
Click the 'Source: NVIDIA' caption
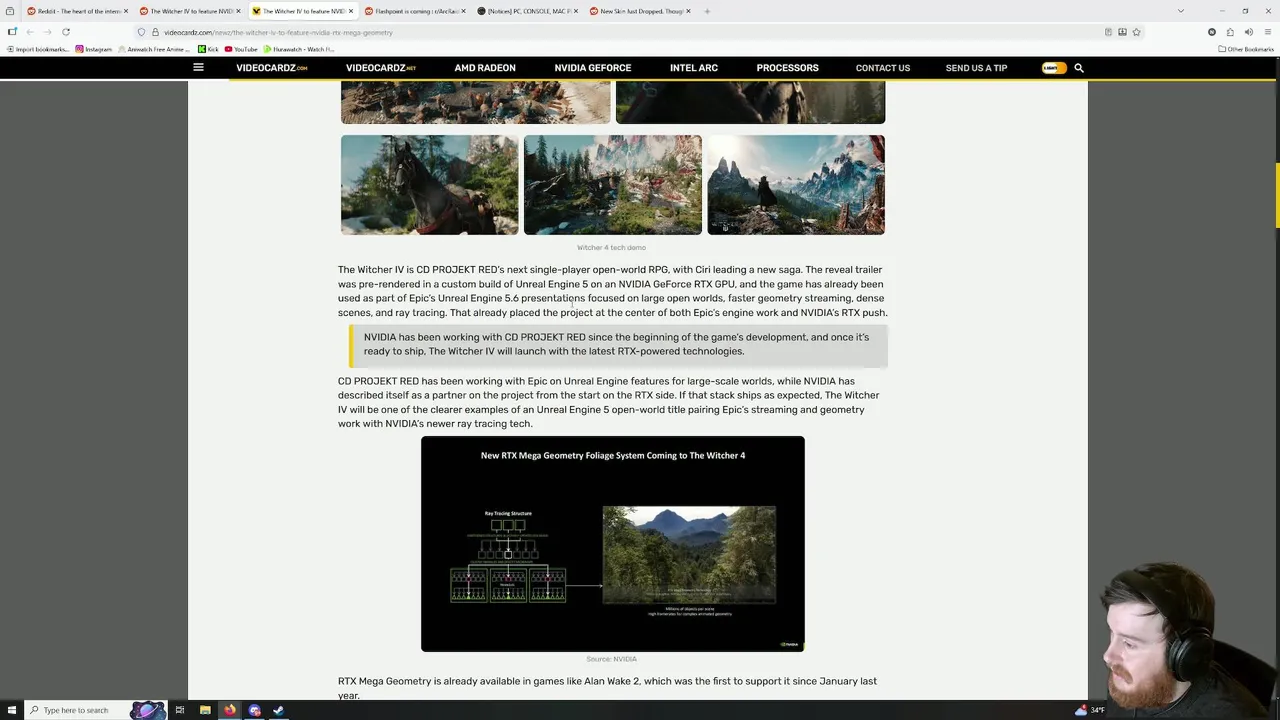(611, 659)
